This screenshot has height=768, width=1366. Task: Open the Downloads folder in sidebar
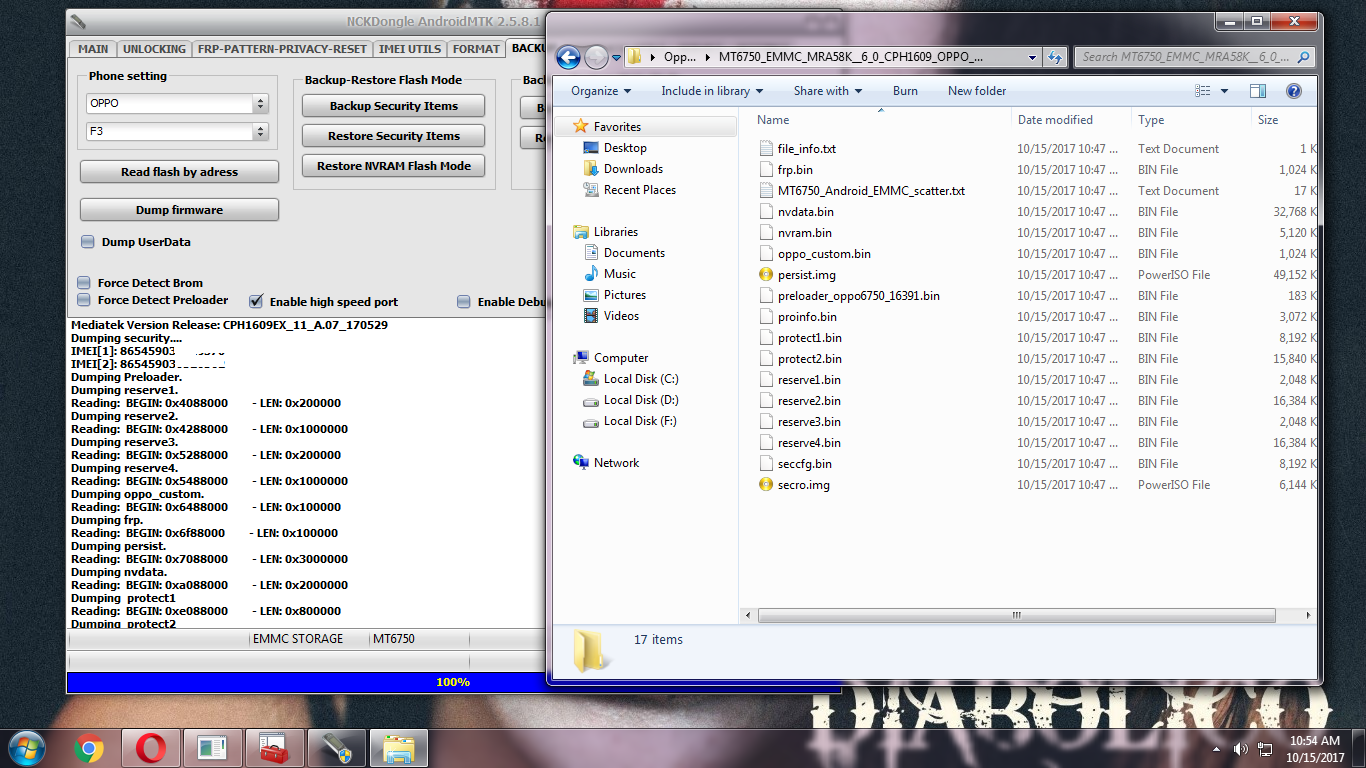[x=633, y=169]
